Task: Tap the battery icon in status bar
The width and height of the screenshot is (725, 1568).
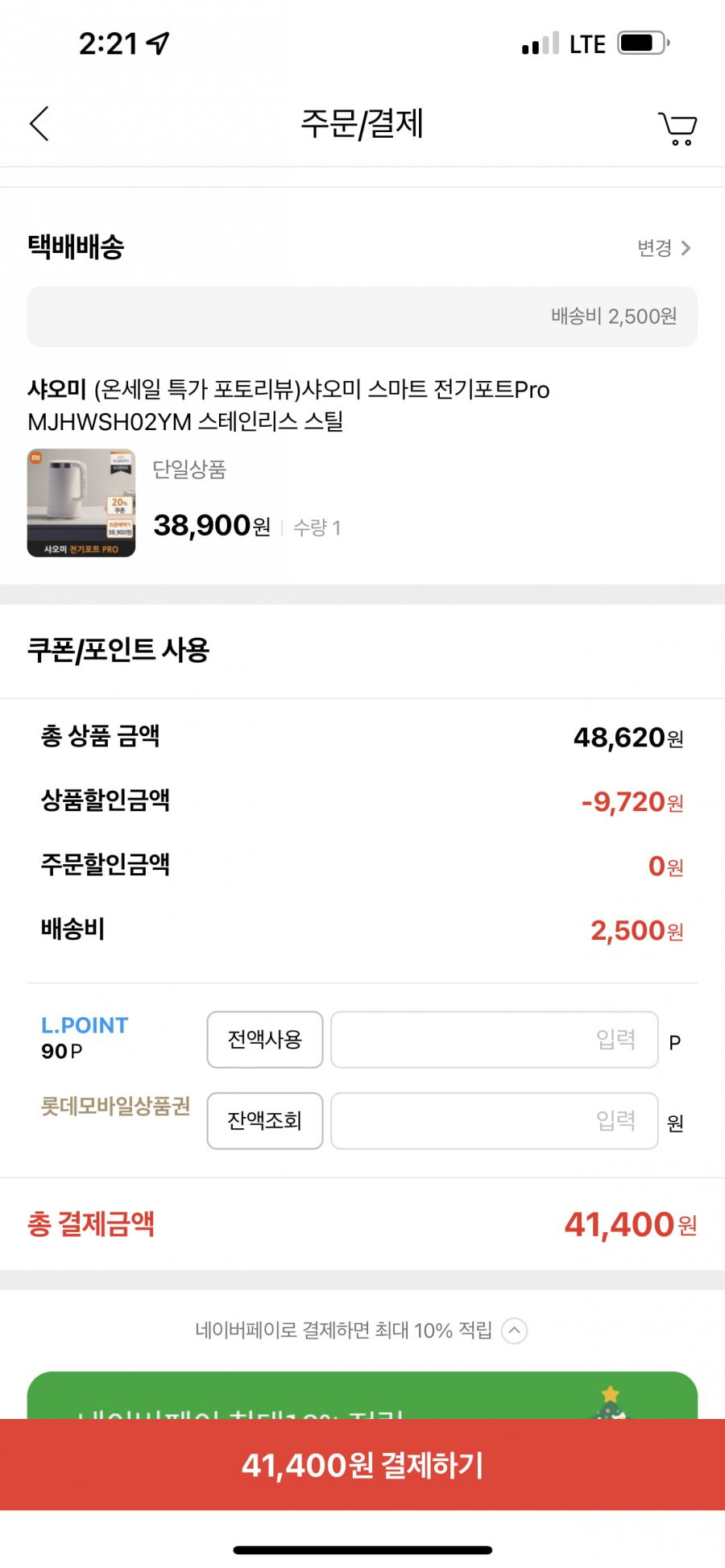Action: point(644,43)
